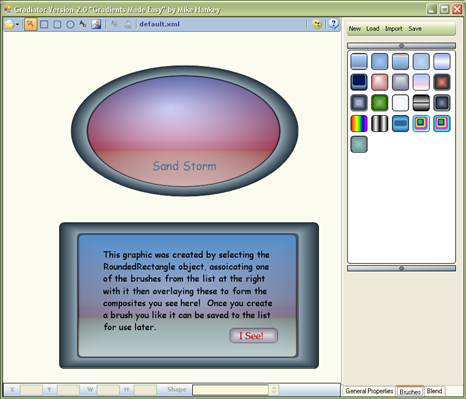
Task: Select the dark outer frame of the rounded rectangle
Action: [x=68, y=295]
